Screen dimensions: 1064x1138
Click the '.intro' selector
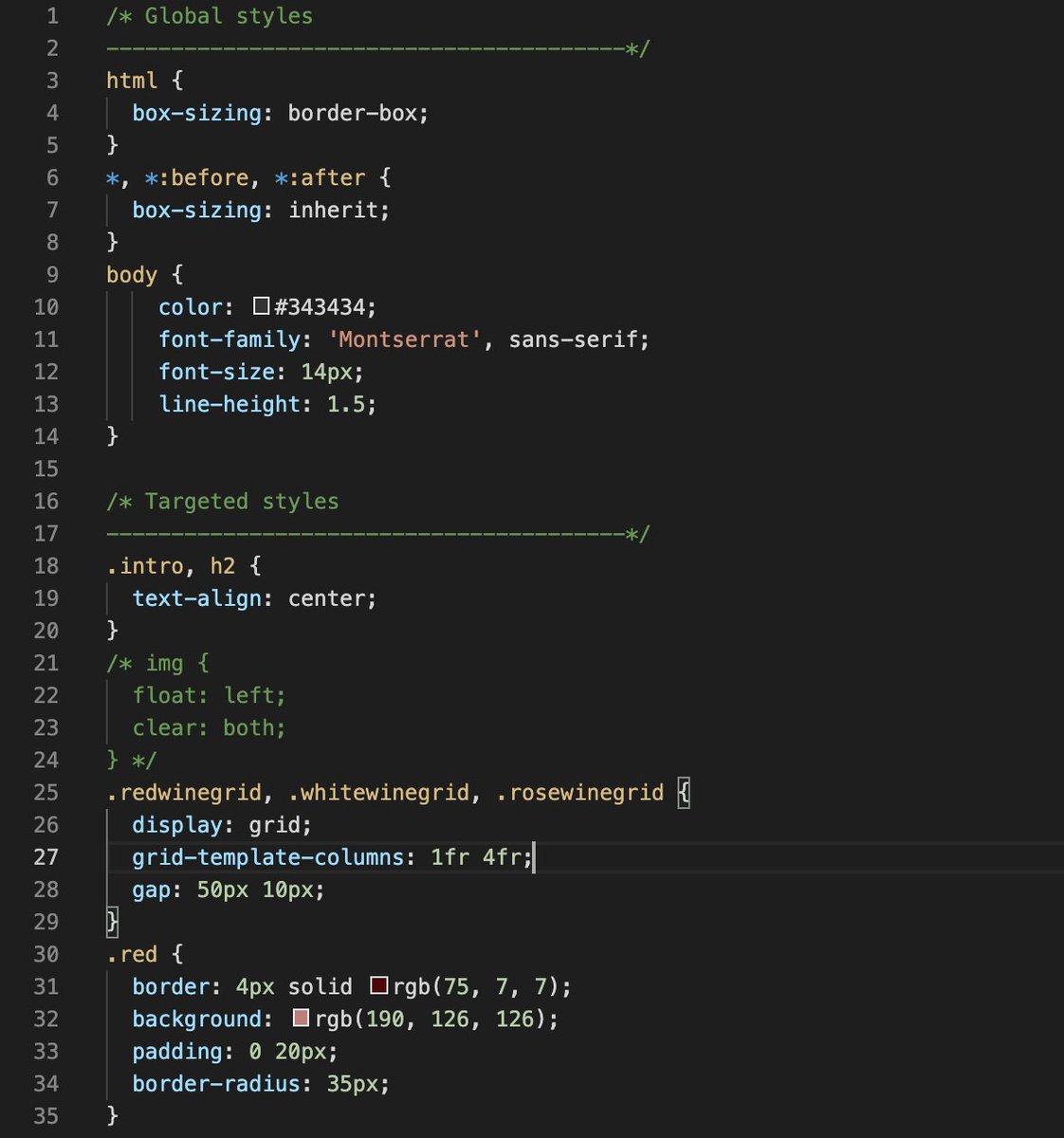point(145,565)
